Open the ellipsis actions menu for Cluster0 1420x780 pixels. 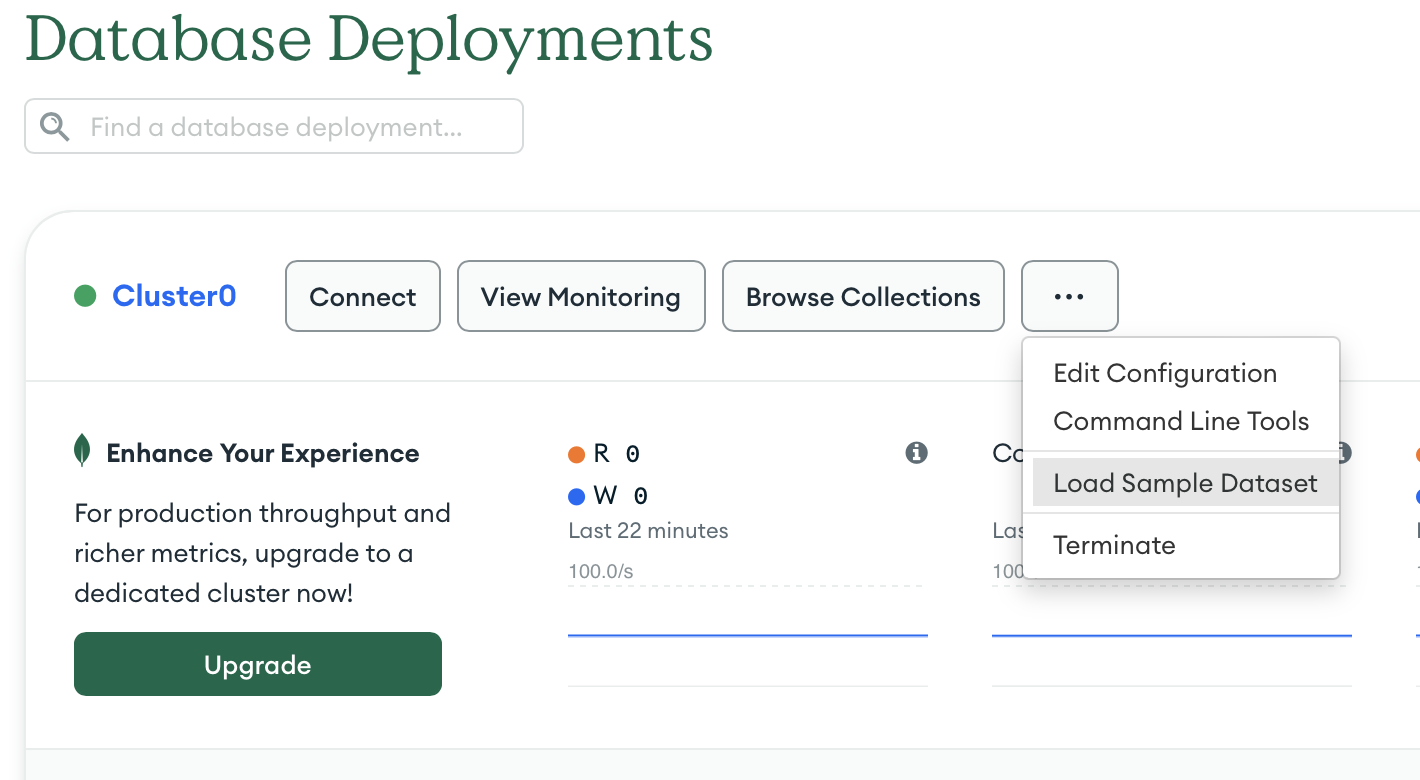tap(1069, 295)
